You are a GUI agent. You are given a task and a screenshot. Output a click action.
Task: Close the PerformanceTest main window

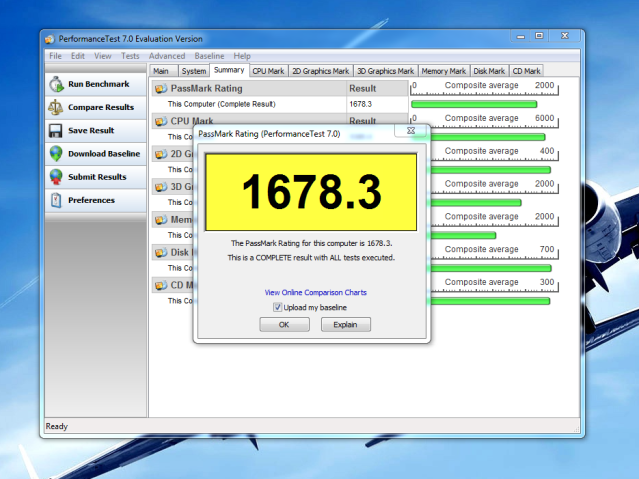pyautogui.click(x=564, y=36)
